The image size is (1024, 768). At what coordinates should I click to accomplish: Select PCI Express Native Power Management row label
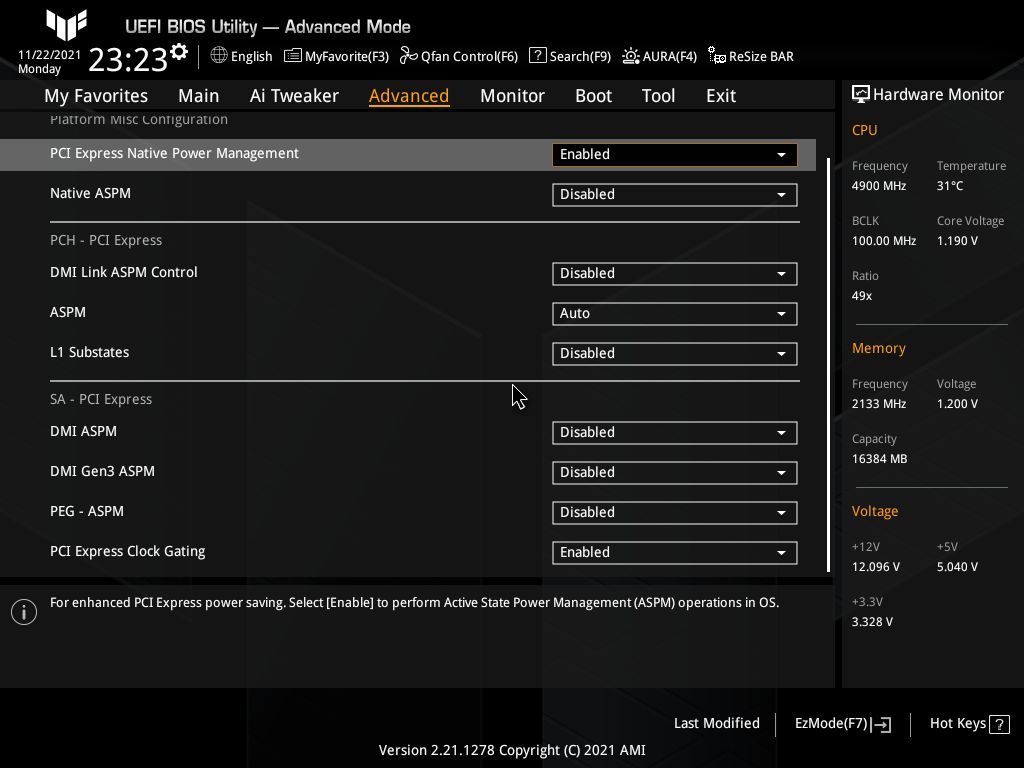pyautogui.click(x=174, y=153)
